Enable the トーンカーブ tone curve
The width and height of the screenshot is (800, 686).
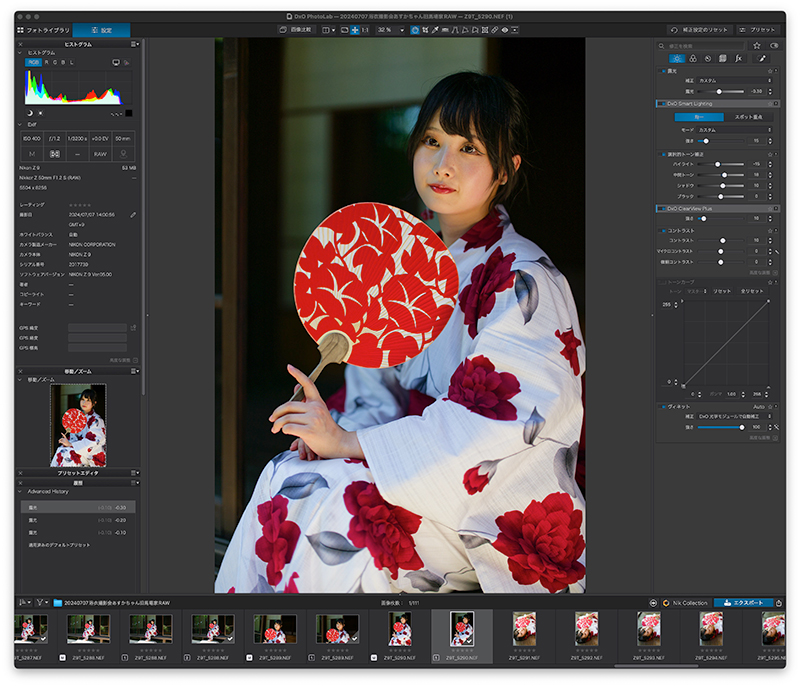(x=662, y=282)
